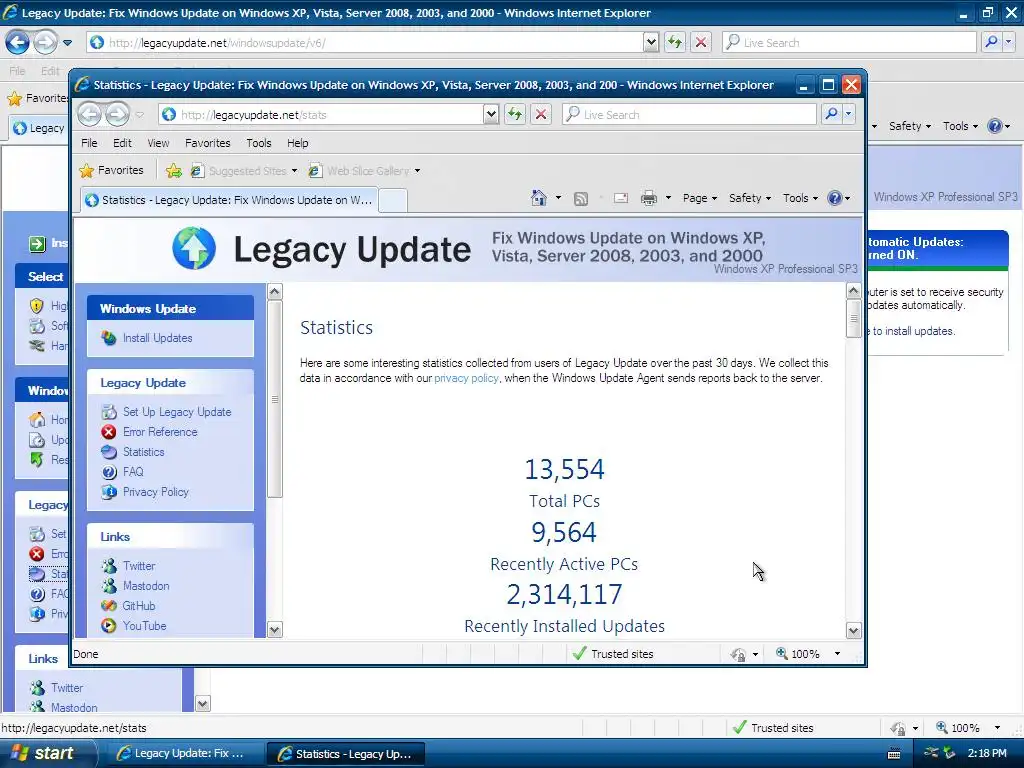The height and width of the screenshot is (768, 1024).
Task: Click sidebar scrollbar up arrow
Action: (275, 291)
